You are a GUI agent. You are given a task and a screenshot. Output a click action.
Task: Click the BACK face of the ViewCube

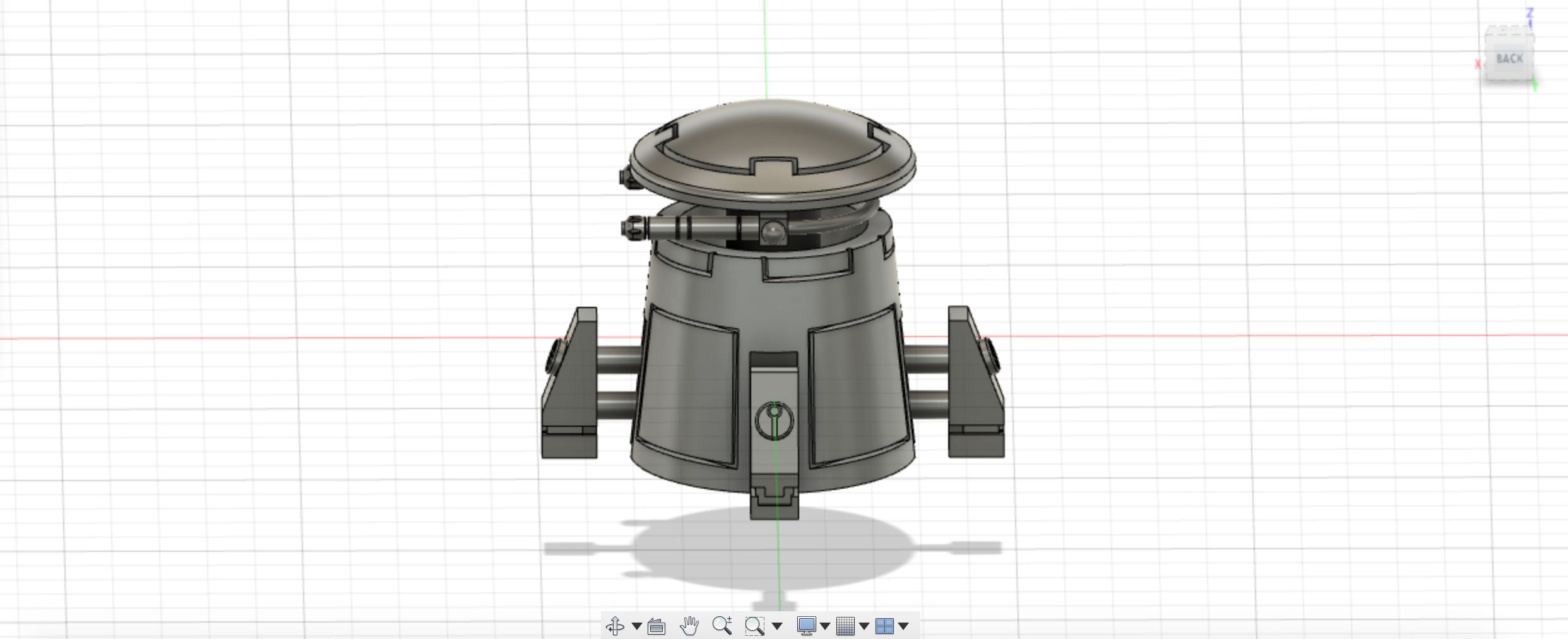(x=1509, y=59)
